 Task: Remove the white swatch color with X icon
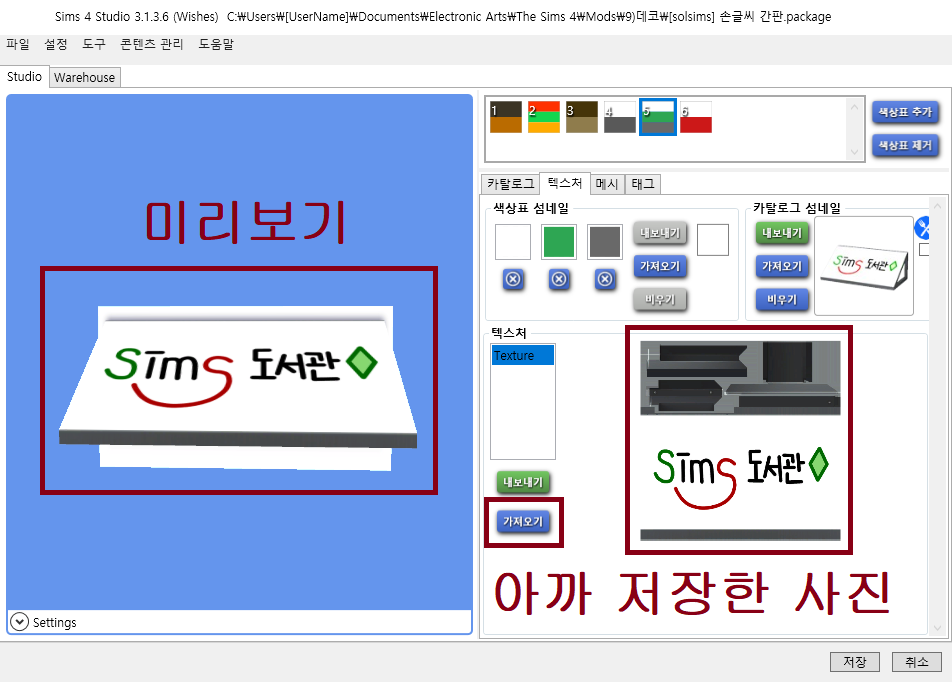click(x=513, y=279)
